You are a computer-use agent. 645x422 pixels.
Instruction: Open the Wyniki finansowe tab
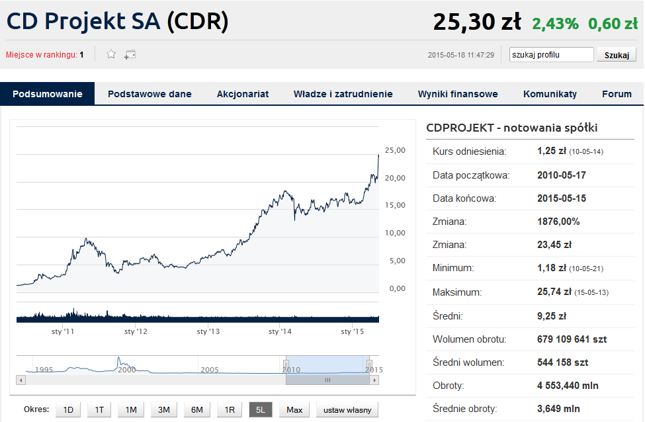(x=457, y=94)
